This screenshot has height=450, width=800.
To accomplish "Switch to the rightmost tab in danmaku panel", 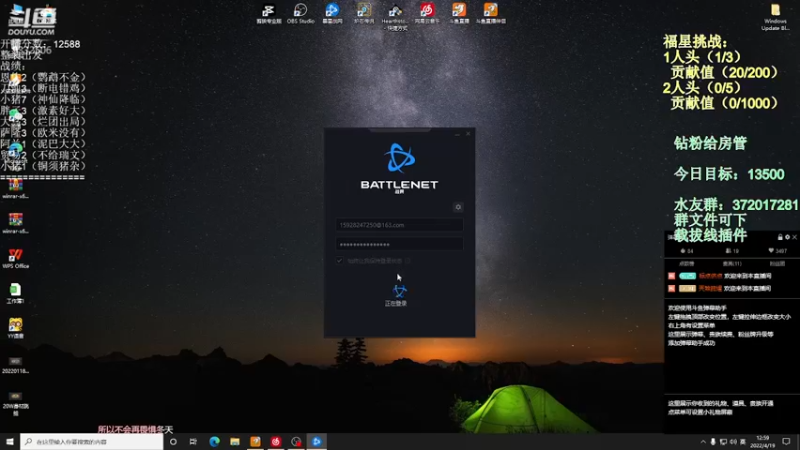I will click(777, 263).
